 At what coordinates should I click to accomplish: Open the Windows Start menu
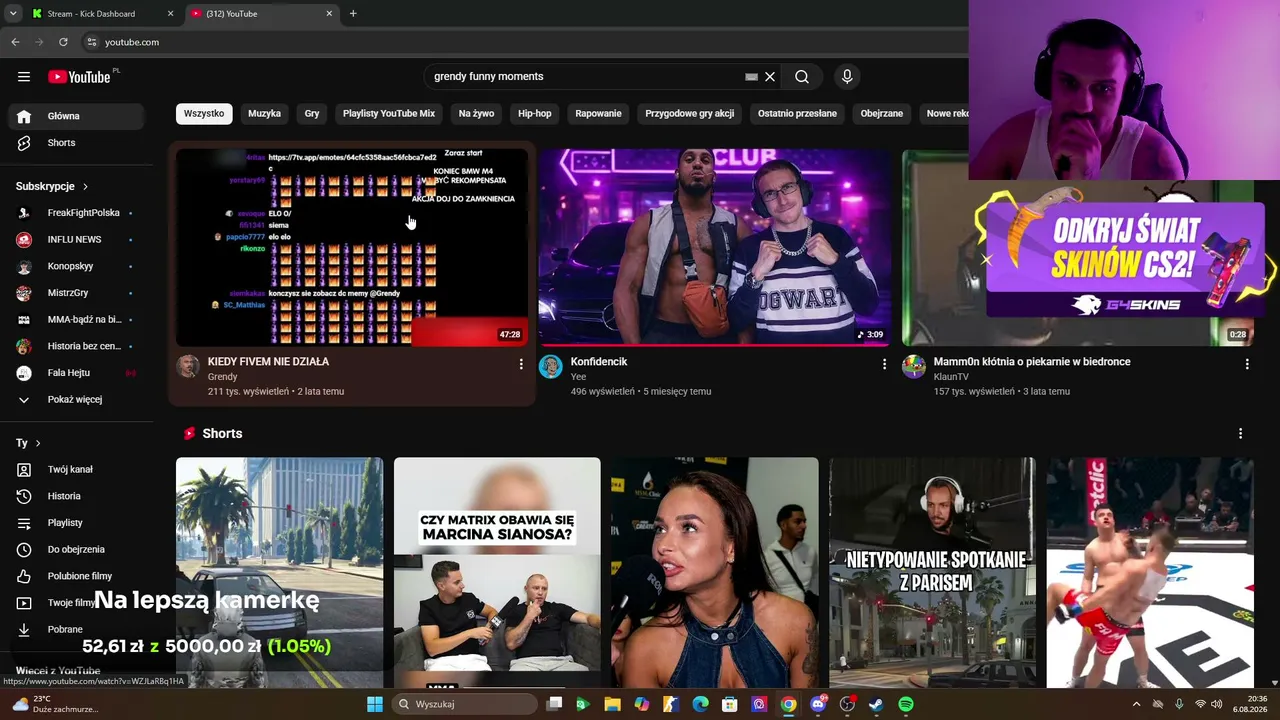pyautogui.click(x=375, y=705)
